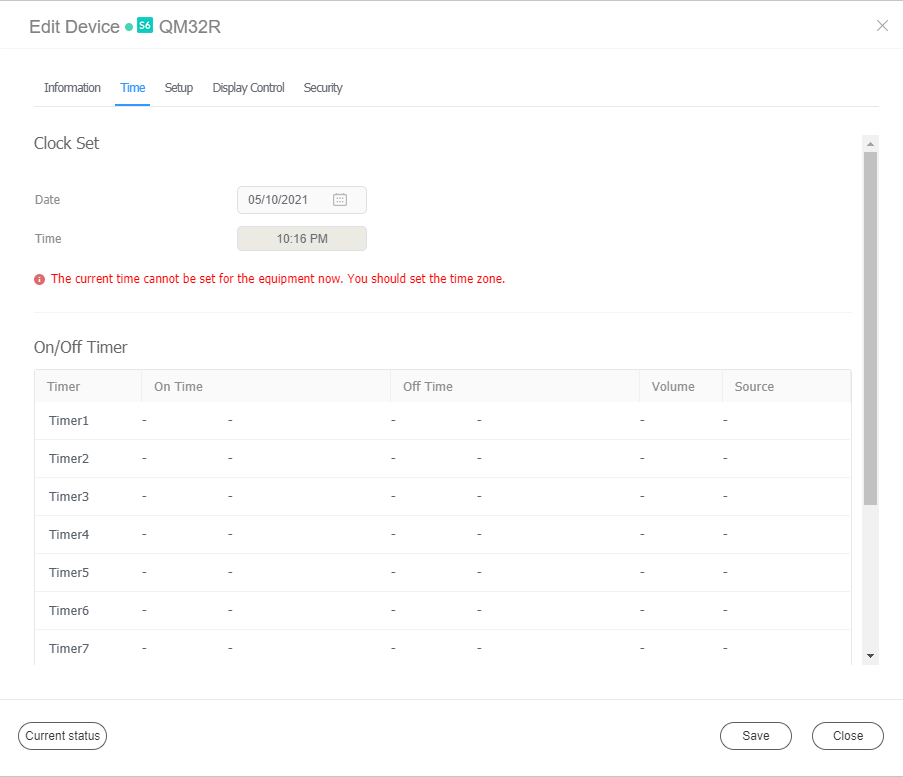Screen dimensions: 903x777
Task: Open the calendar date picker icon
Action: pos(340,199)
